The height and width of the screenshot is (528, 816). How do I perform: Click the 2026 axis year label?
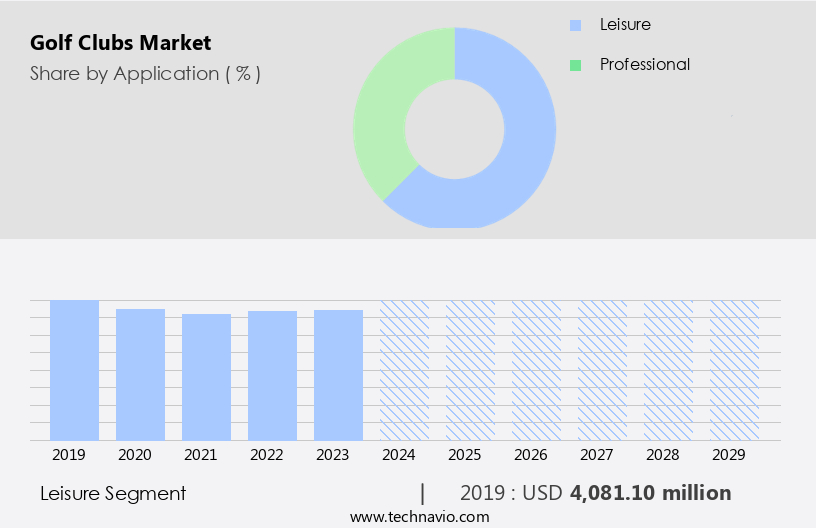tap(531, 455)
